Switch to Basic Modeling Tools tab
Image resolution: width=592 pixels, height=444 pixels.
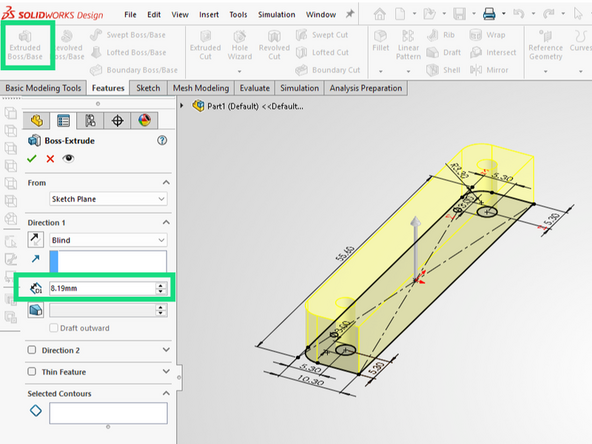(x=43, y=88)
